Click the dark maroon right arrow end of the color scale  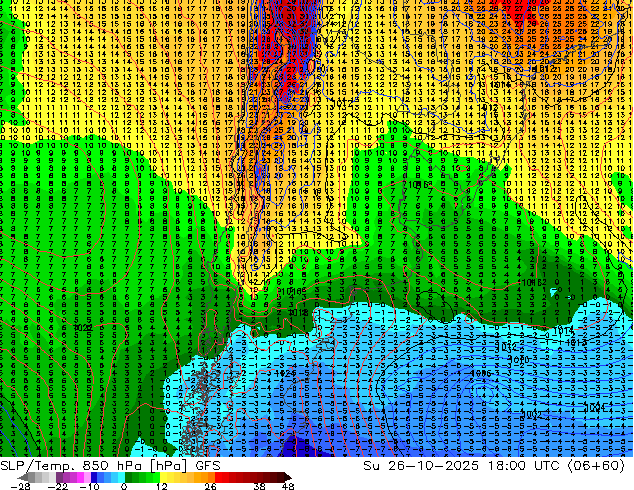click(x=287, y=477)
